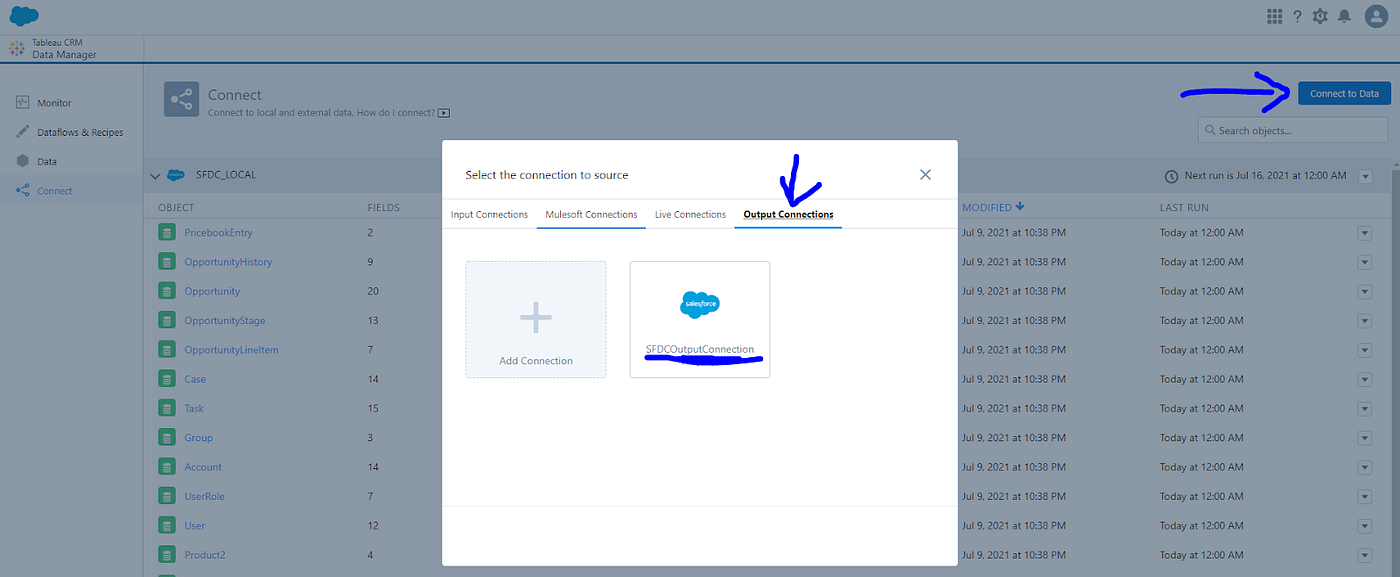
Task: Select the SFDCOutputConnection tile
Action: coord(700,319)
